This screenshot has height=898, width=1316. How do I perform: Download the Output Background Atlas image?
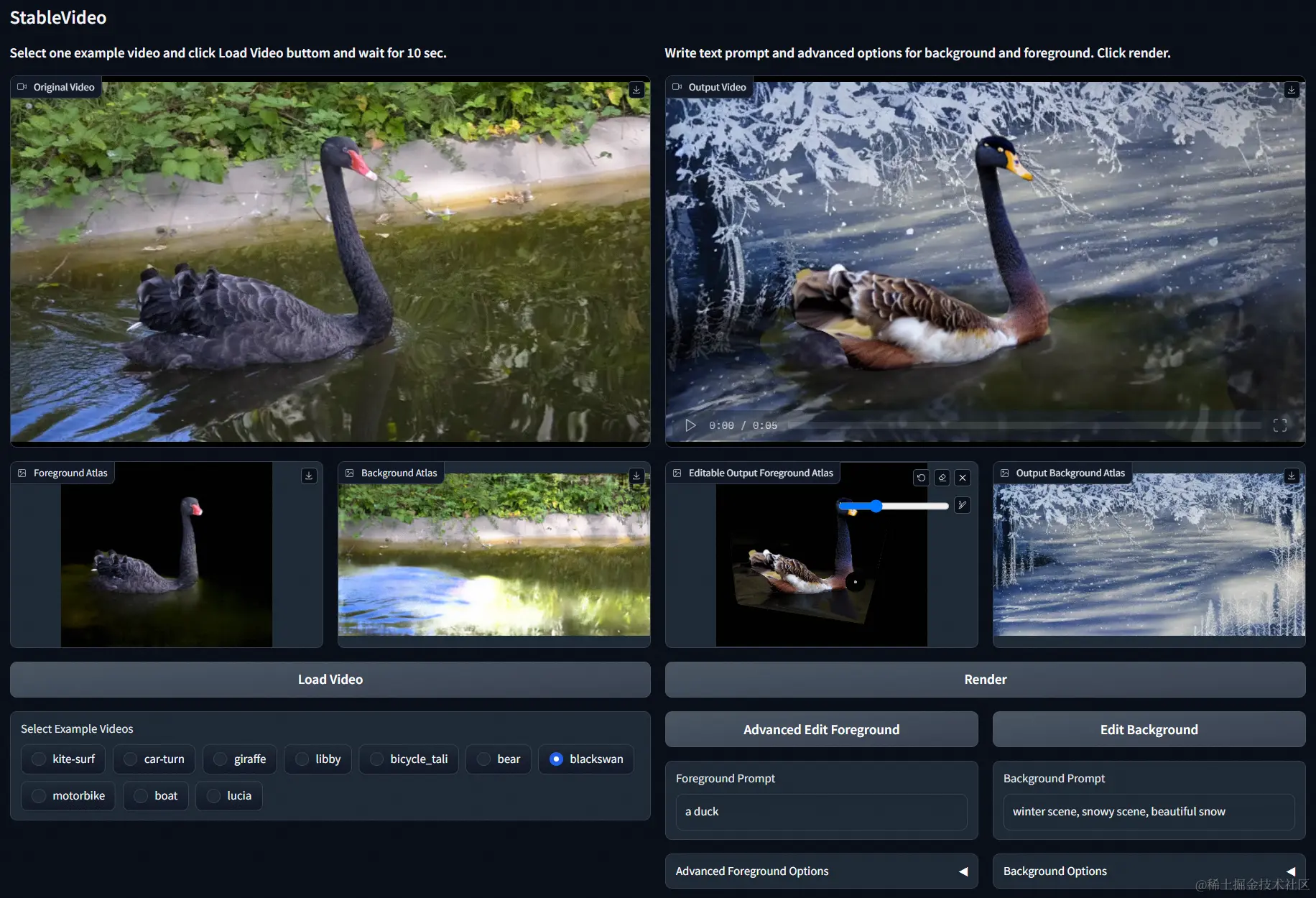tap(1292, 476)
